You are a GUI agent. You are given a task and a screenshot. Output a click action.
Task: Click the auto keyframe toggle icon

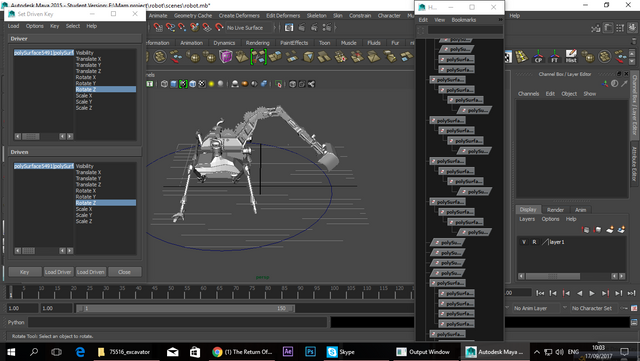[x=624, y=308]
